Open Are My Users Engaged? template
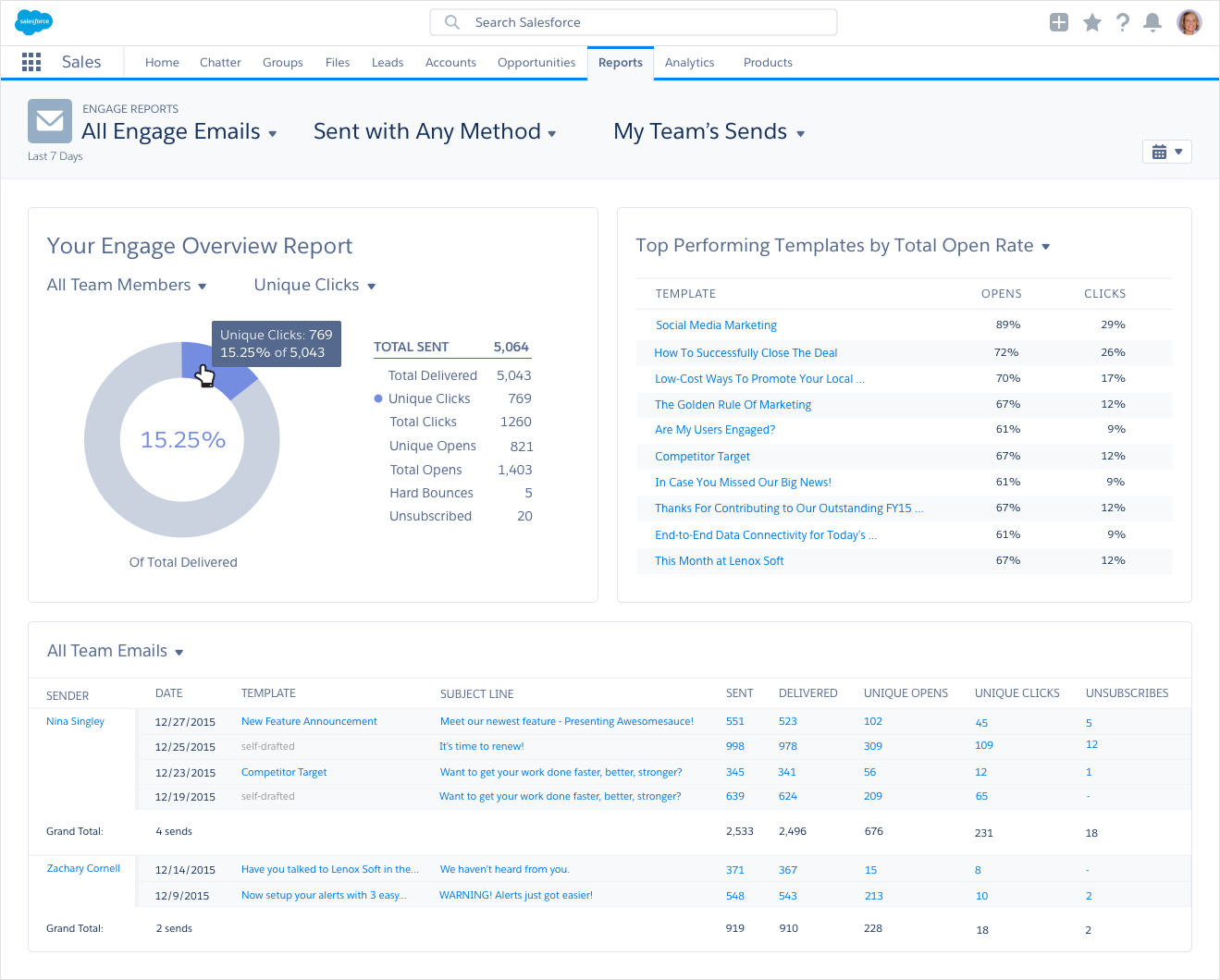The height and width of the screenshot is (980, 1220). coord(715,430)
